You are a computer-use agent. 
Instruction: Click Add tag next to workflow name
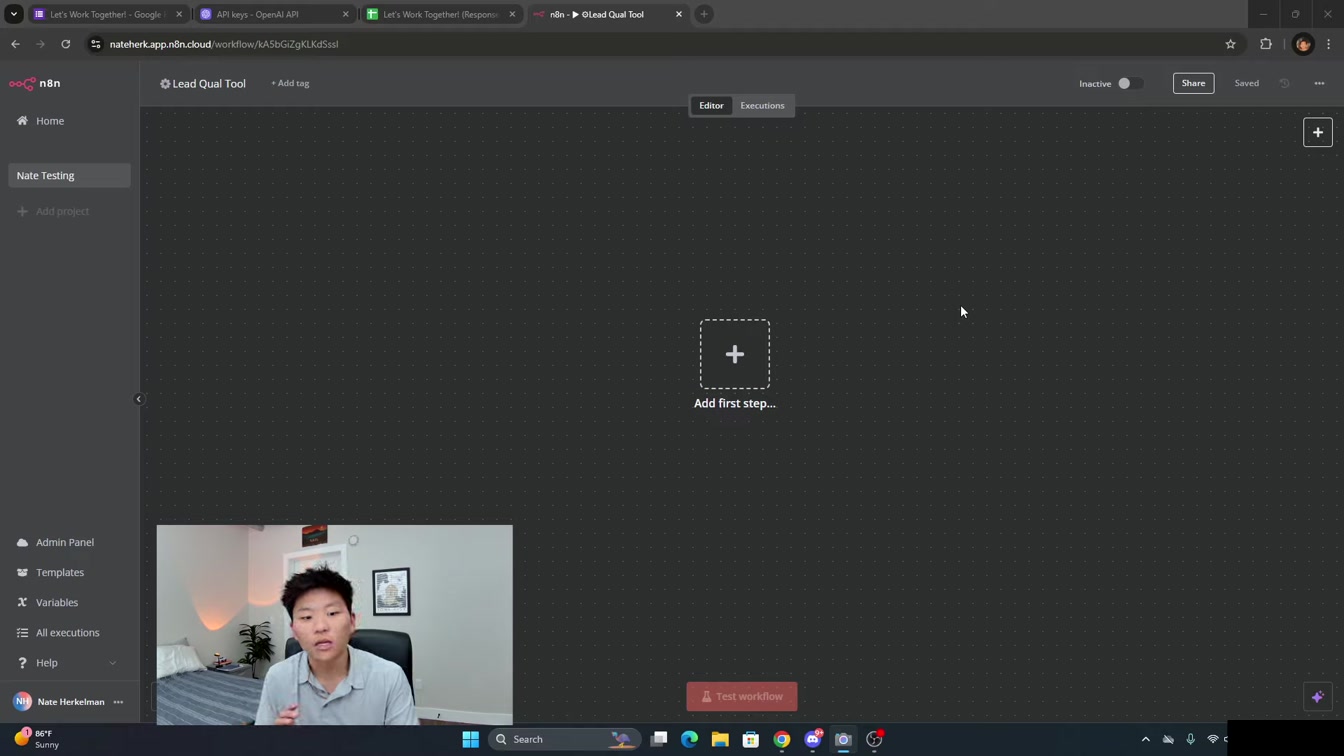(290, 83)
